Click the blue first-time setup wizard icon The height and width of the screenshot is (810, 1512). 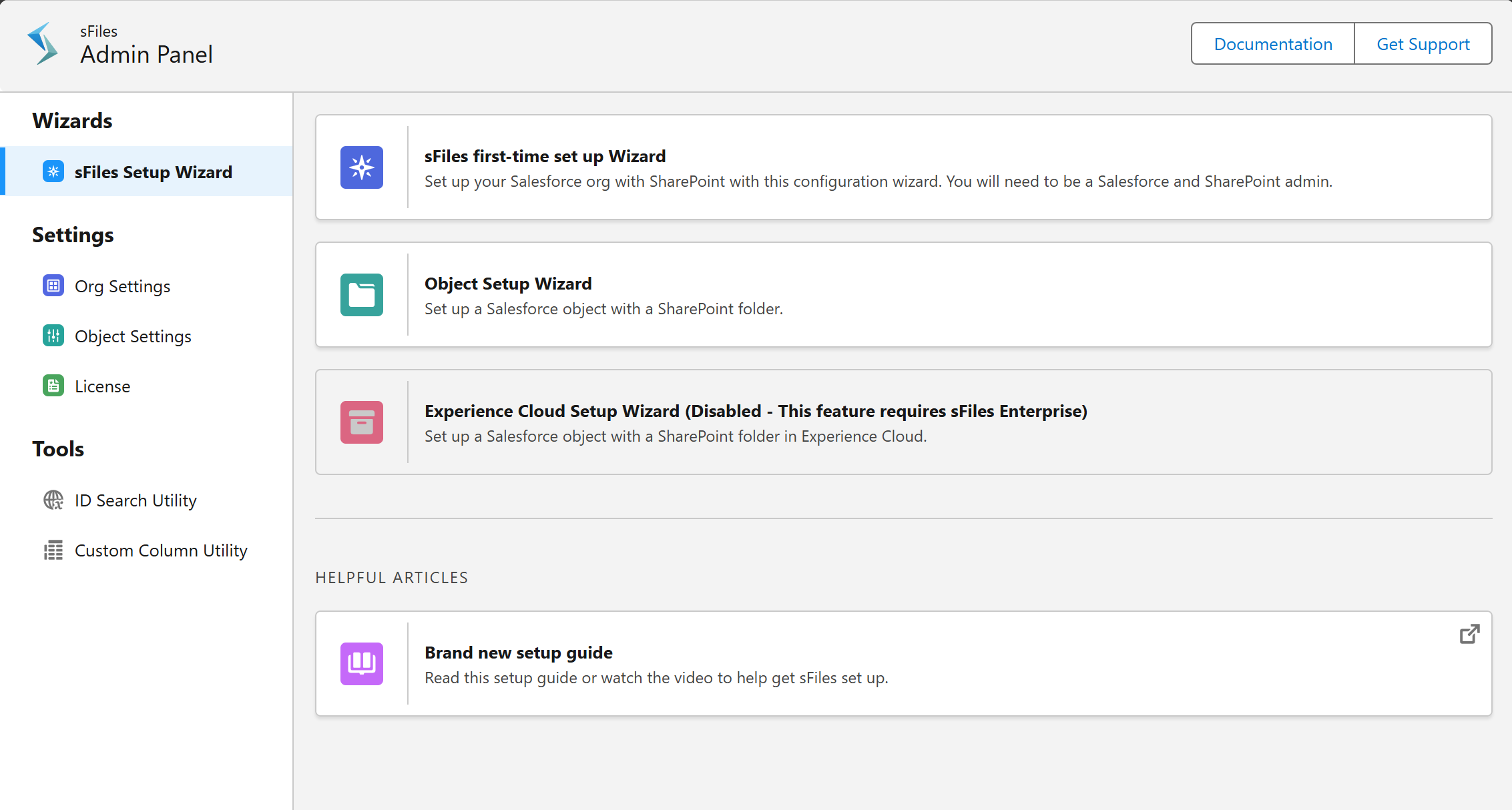tap(362, 167)
